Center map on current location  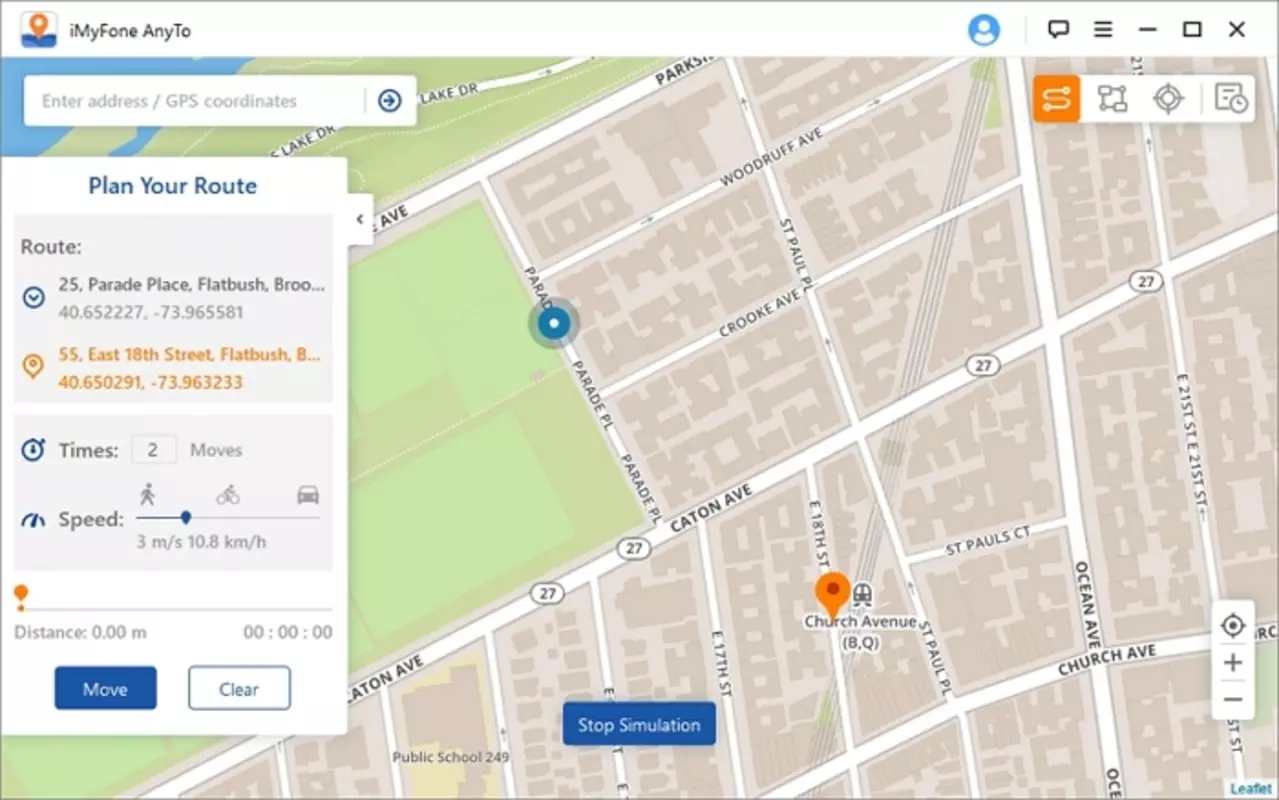tap(1233, 626)
